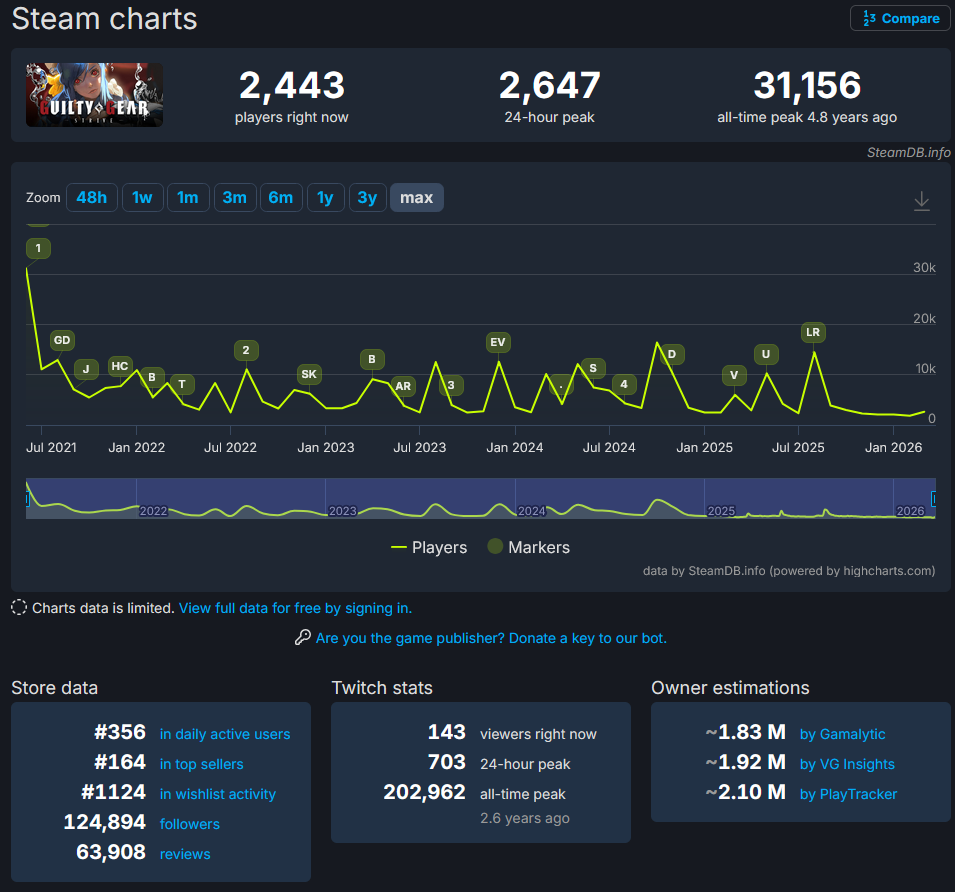
Task: Click chart marker labeled 1
Action: [38, 248]
